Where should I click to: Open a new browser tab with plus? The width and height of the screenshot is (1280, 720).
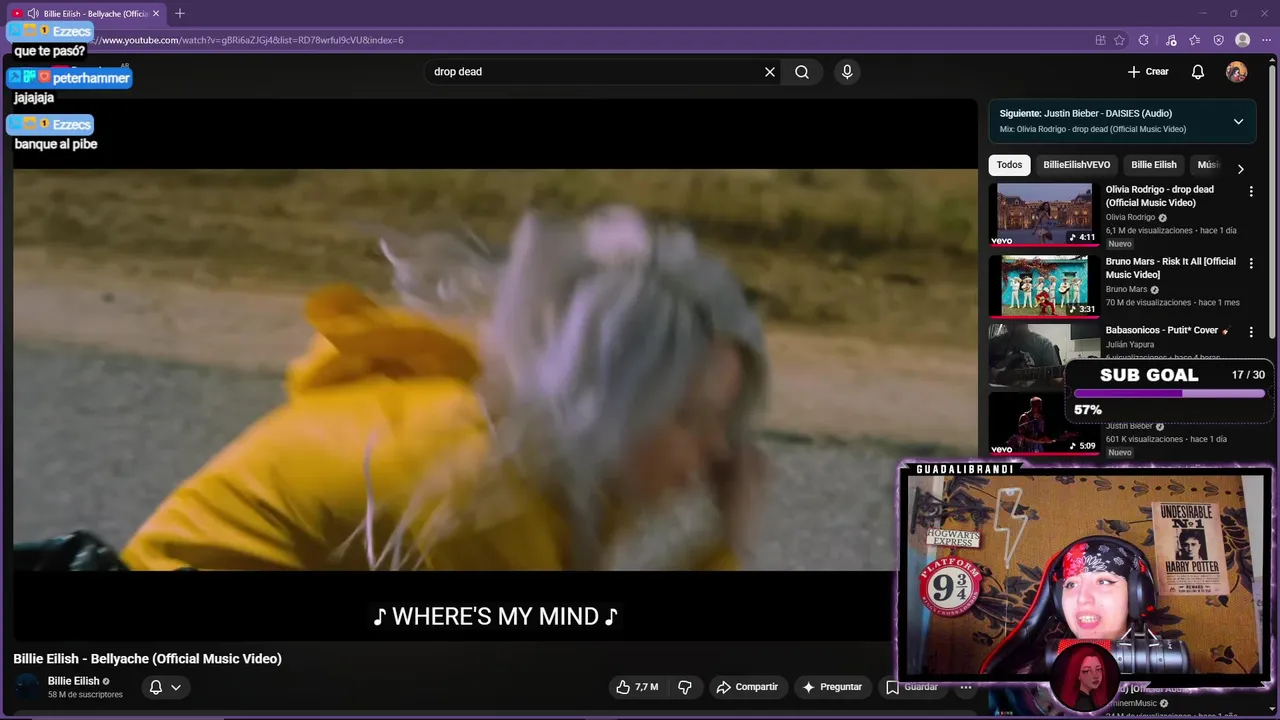pyautogui.click(x=180, y=13)
